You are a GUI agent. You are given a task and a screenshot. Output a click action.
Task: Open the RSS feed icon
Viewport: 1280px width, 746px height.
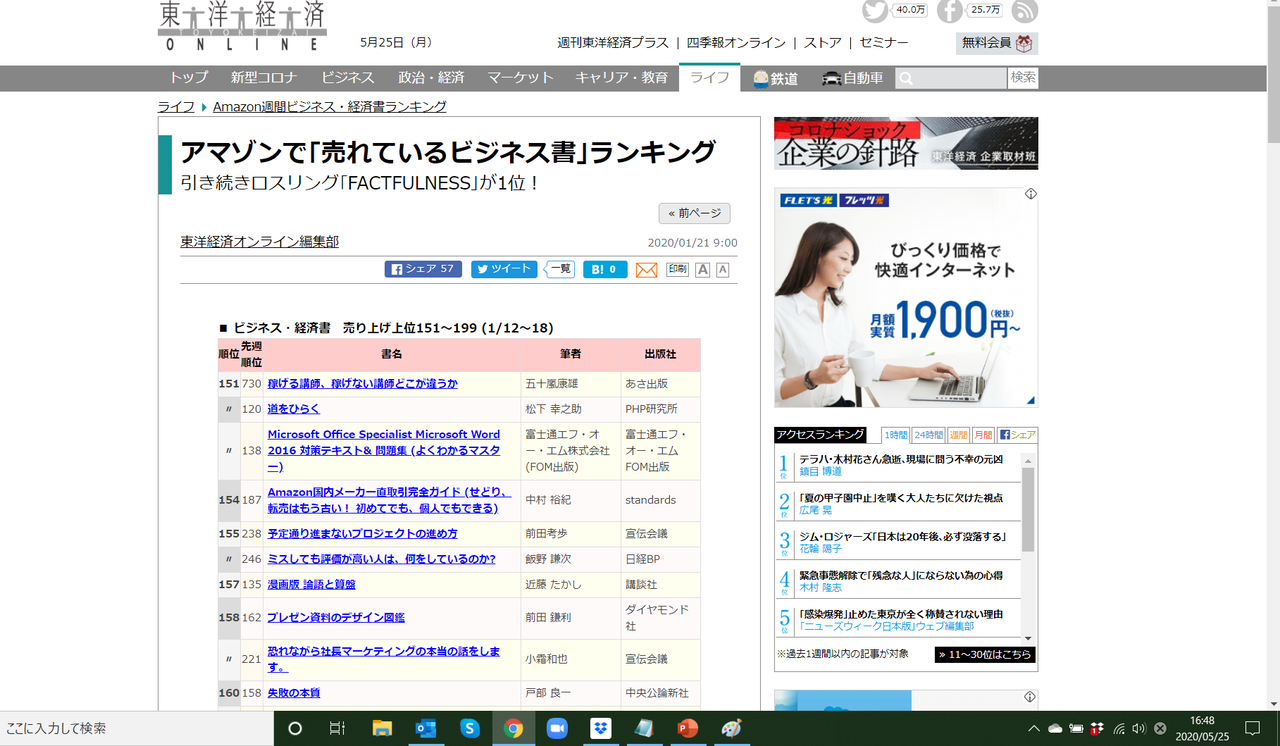(1025, 10)
